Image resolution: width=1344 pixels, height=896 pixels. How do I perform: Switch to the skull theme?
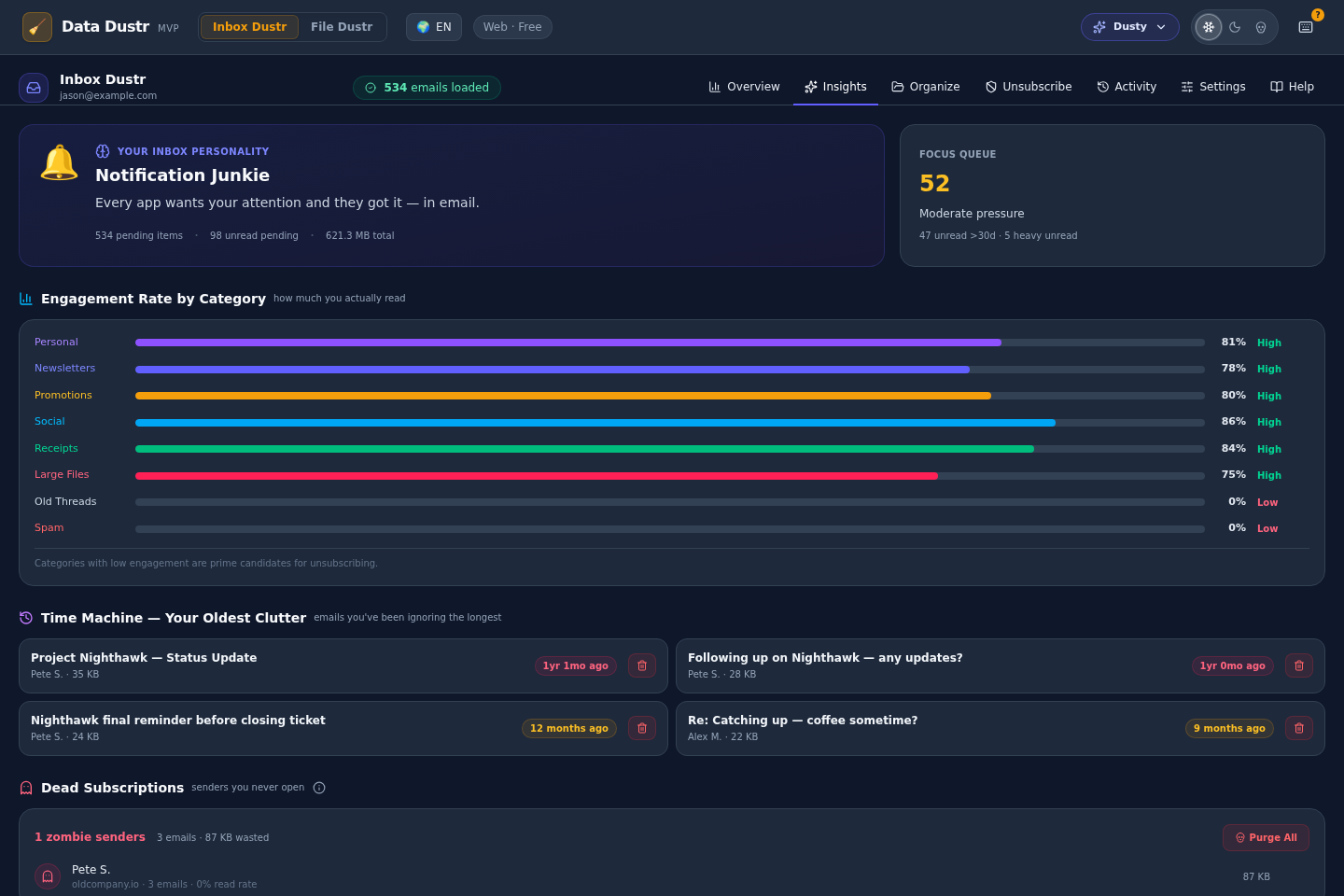pyautogui.click(x=1261, y=27)
